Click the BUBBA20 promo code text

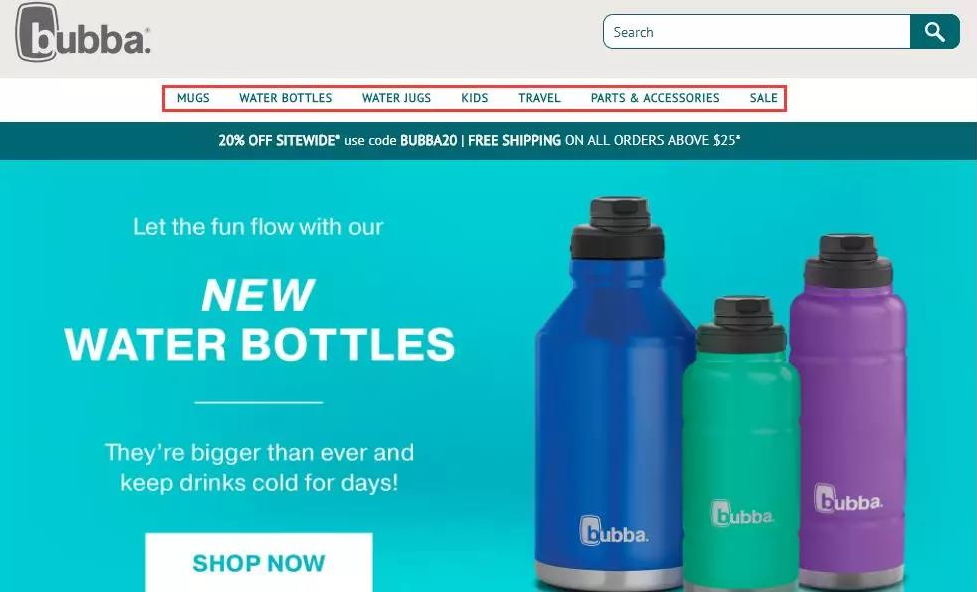tap(429, 141)
